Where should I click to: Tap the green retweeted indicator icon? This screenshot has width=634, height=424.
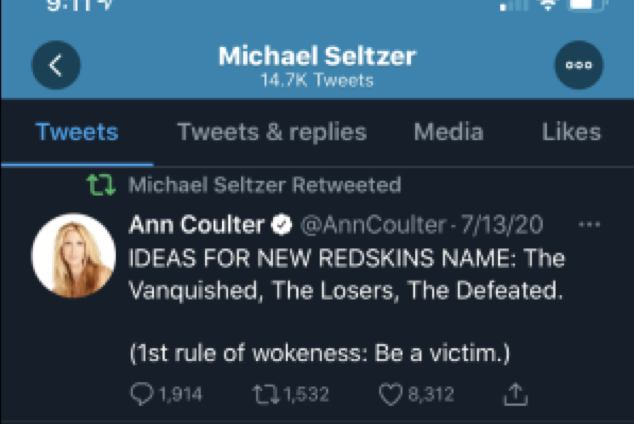[x=100, y=185]
